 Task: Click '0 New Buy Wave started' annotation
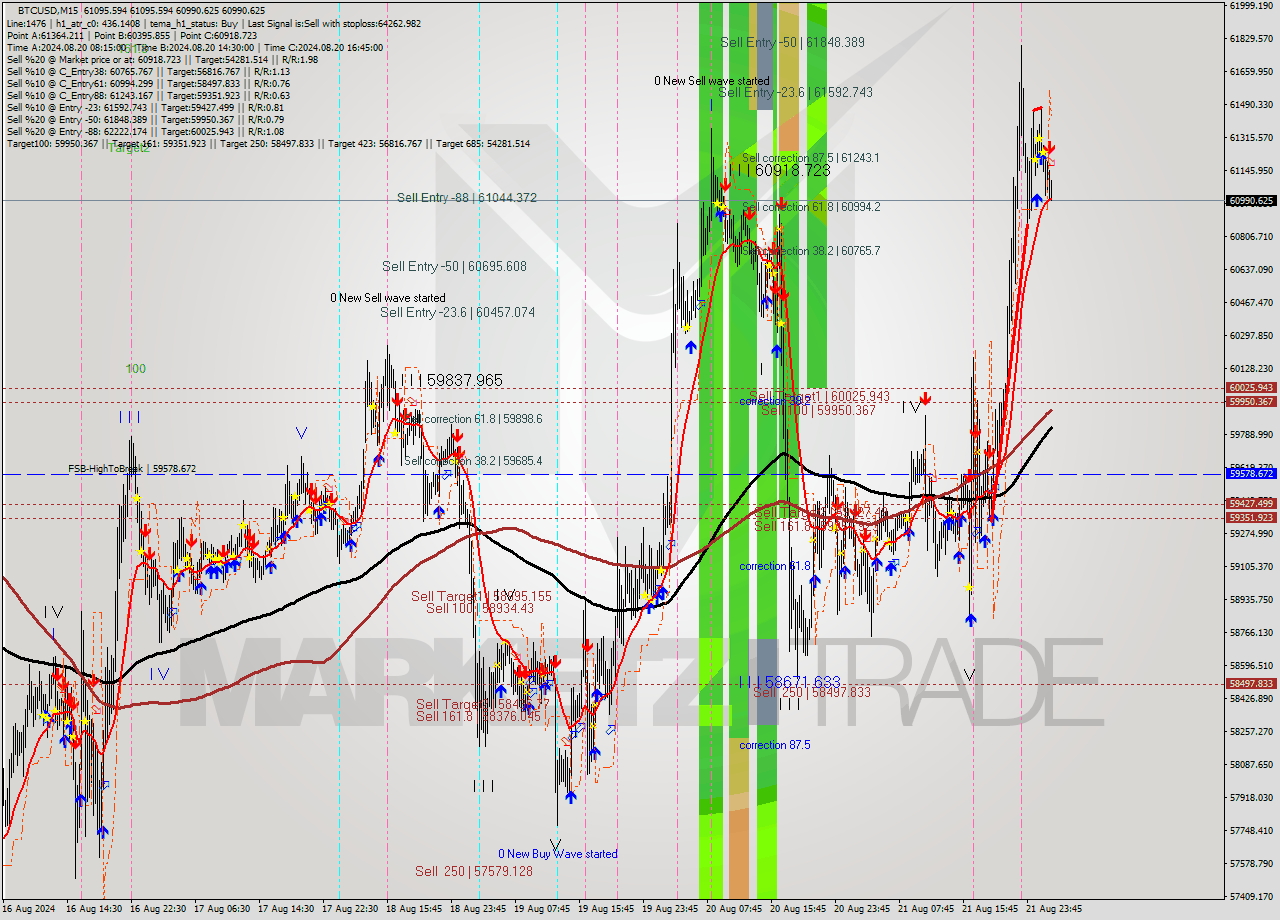[558, 854]
